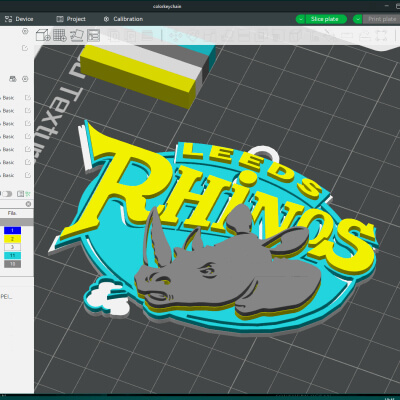Click the Fila. column header
Image resolution: width=400 pixels, height=400 pixels.
click(12, 213)
